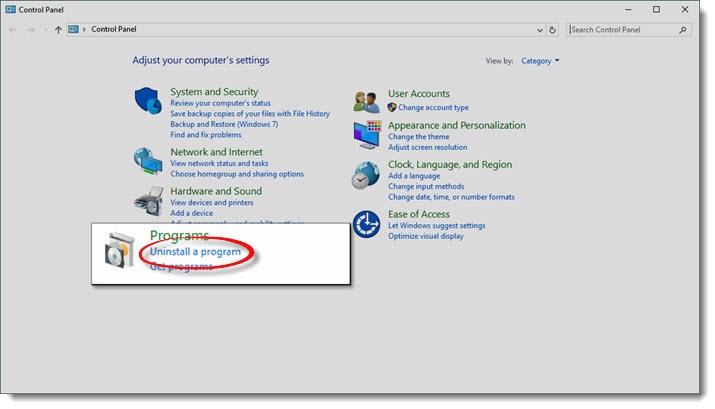The height and width of the screenshot is (409, 715).
Task: Maximize the Control Panel window
Action: click(x=656, y=10)
